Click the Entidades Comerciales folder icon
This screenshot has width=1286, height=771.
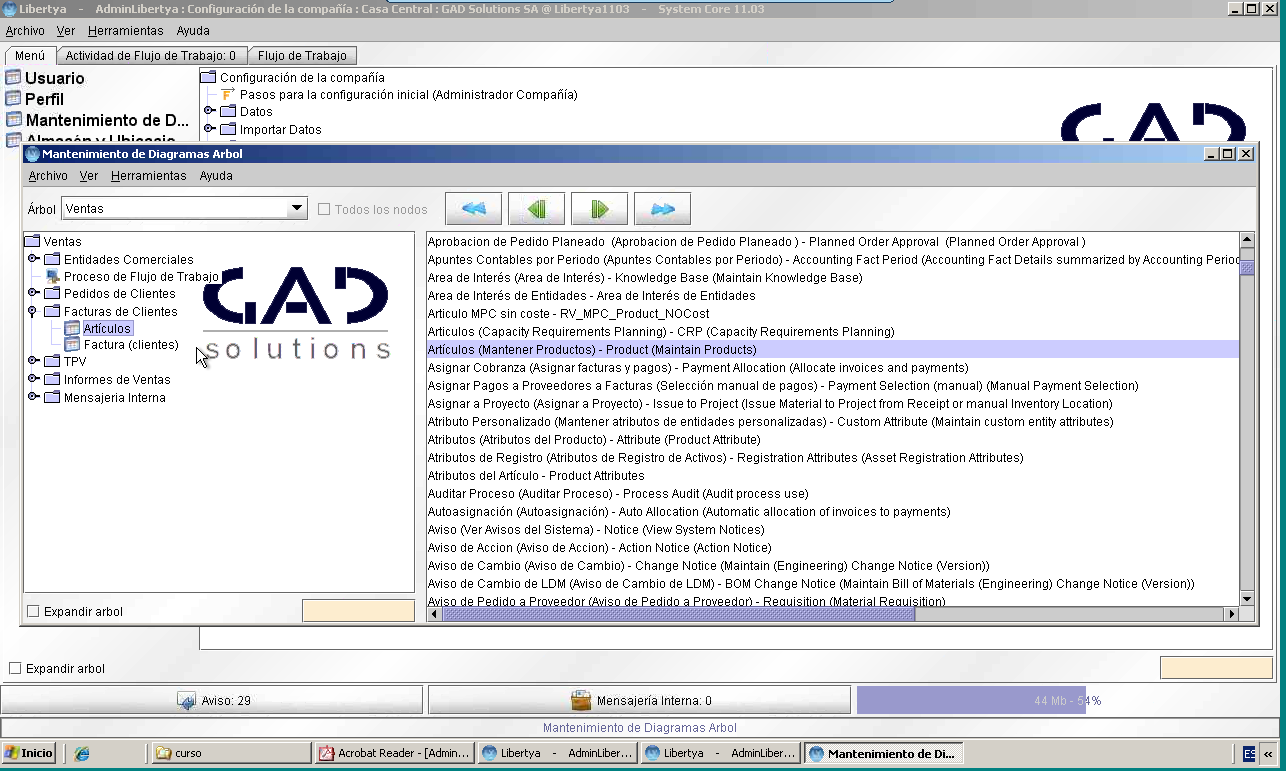click(52, 259)
